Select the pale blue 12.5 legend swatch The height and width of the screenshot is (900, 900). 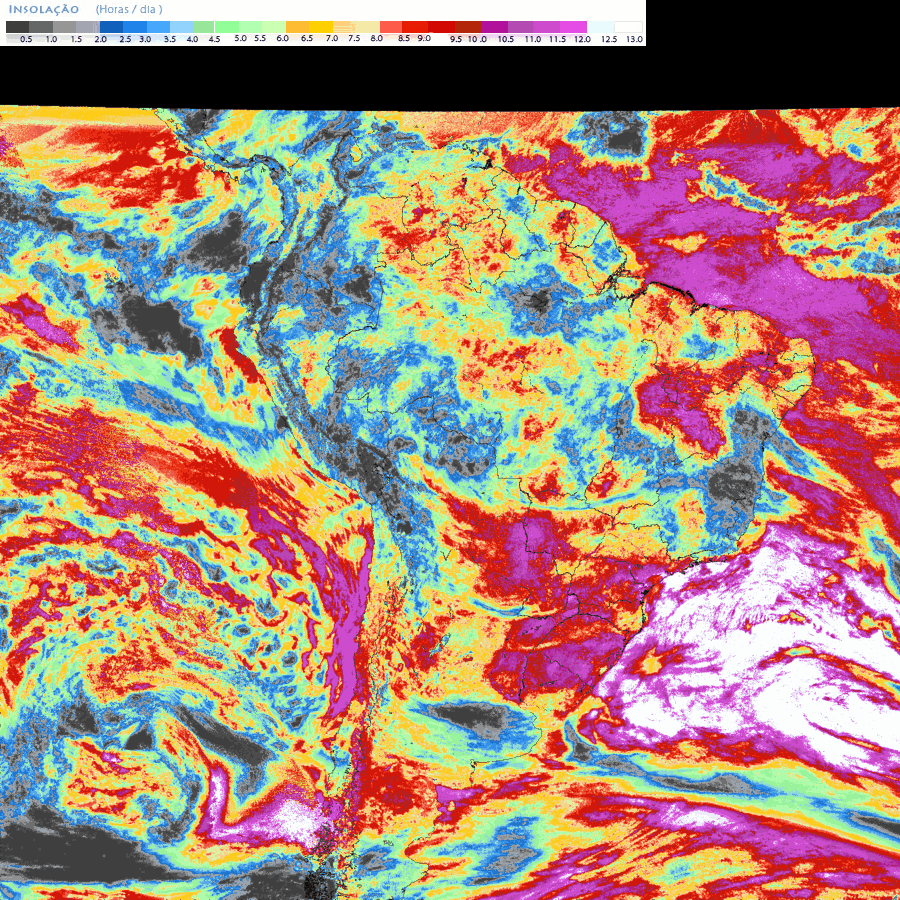click(x=600, y=27)
